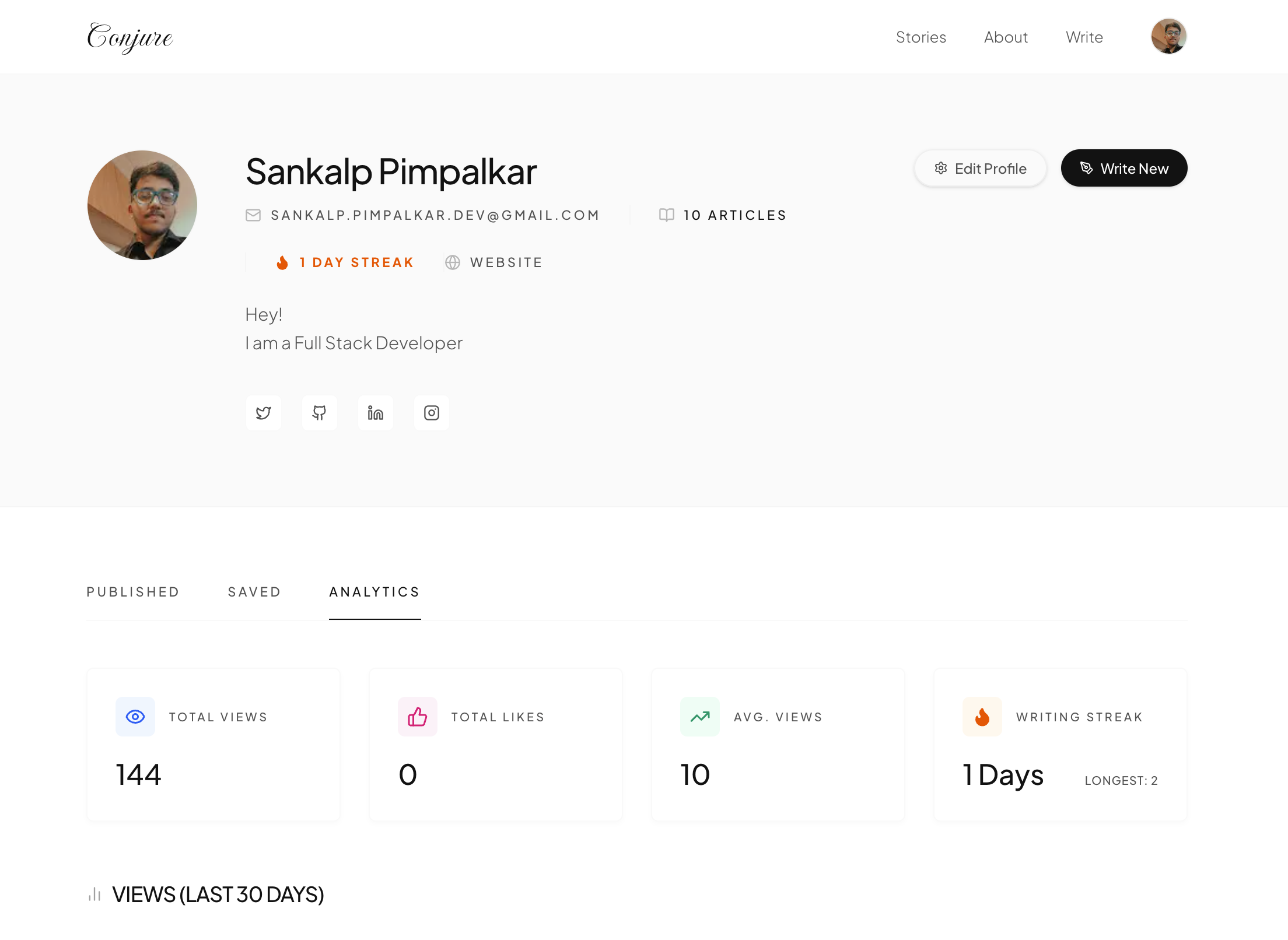The width and height of the screenshot is (1288, 940).
Task: Click the trend arrow icon on Avg. Views card
Action: coord(699,717)
